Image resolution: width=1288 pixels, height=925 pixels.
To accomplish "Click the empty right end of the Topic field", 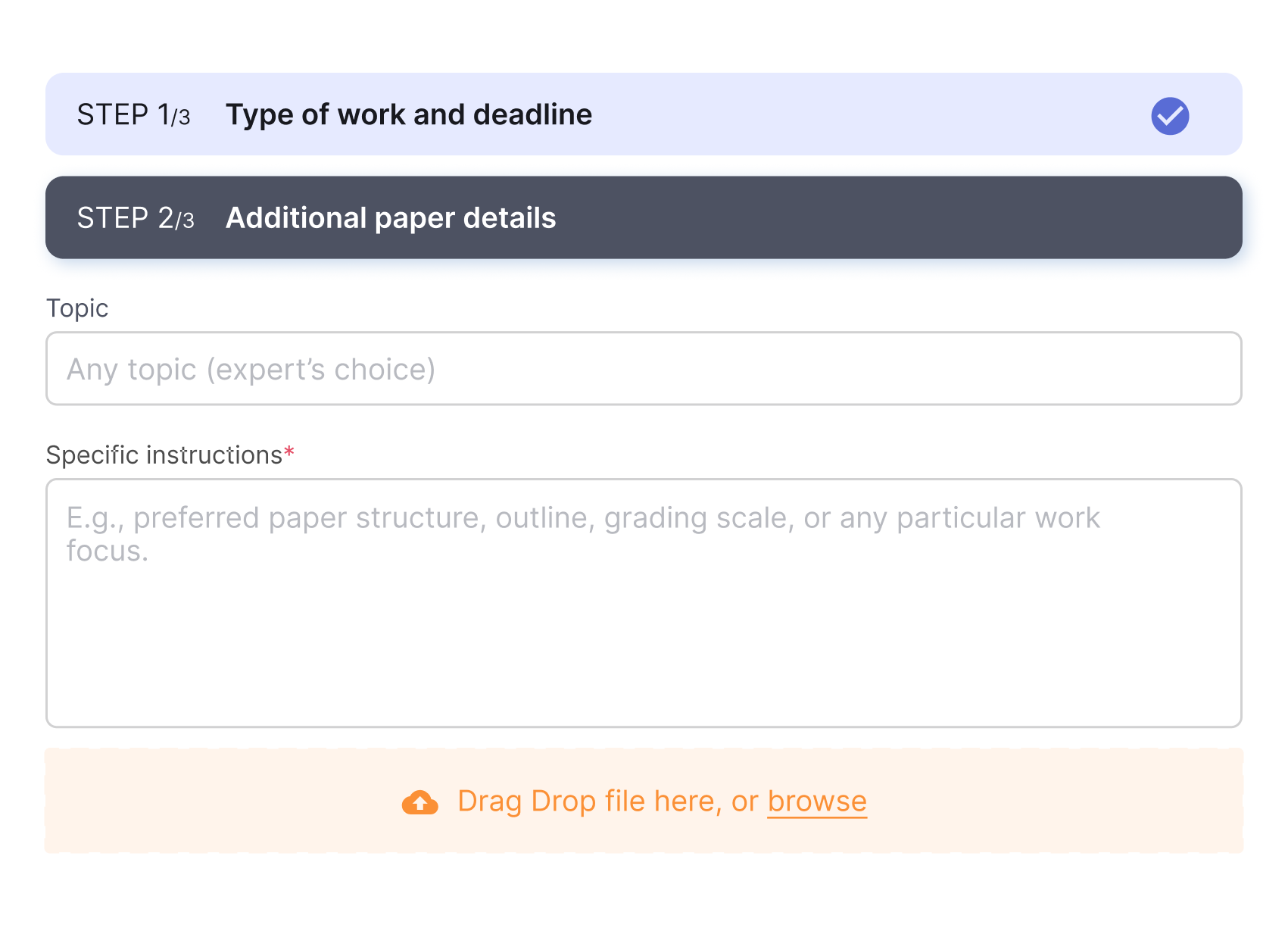I will click(1098, 369).
